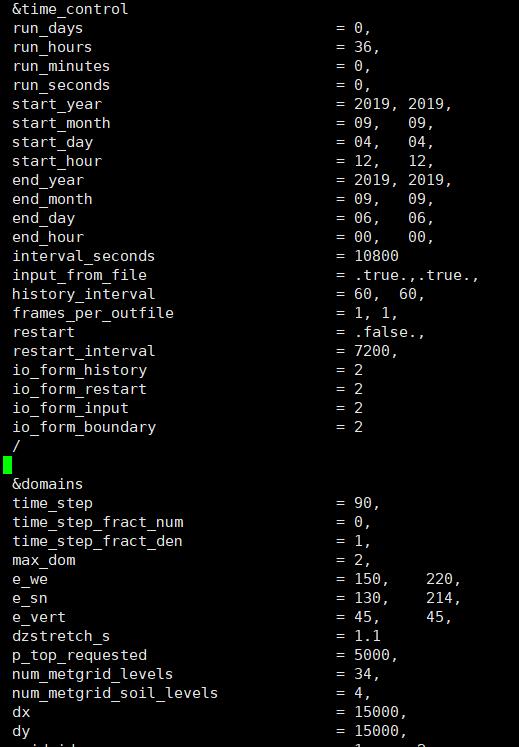This screenshot has height=747, width=519.
Task: Click the second e_sn value 214
Action: point(439,598)
